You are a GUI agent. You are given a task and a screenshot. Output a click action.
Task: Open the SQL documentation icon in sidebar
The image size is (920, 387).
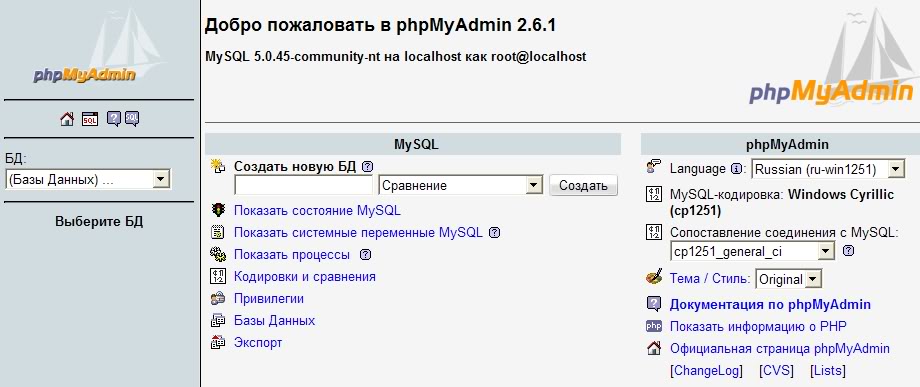(132, 119)
